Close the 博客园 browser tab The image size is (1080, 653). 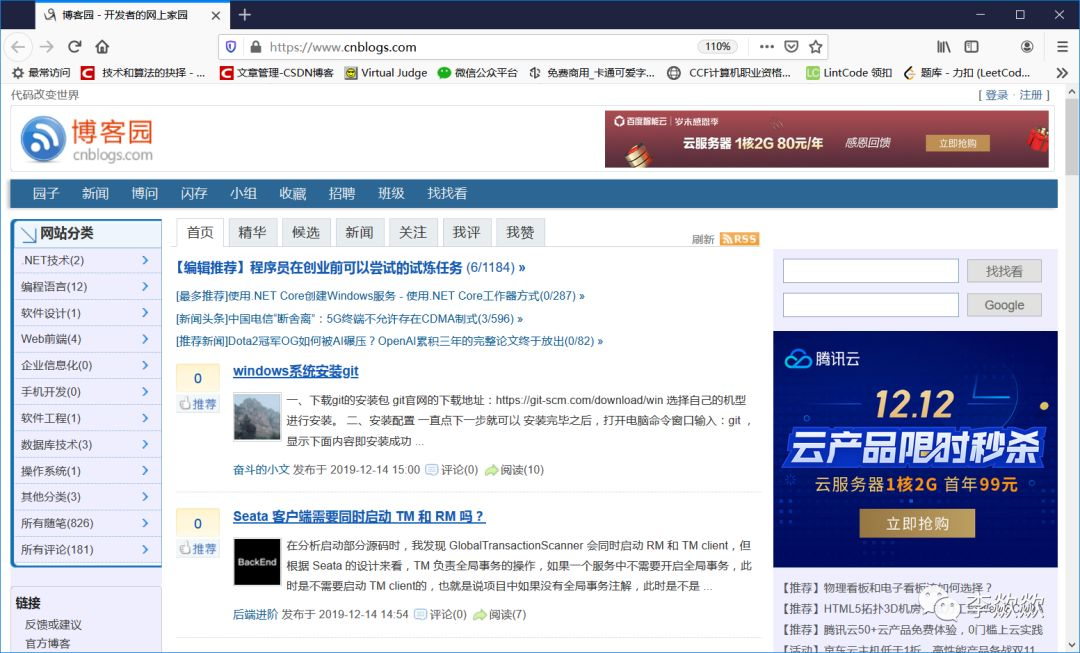[x=216, y=15]
